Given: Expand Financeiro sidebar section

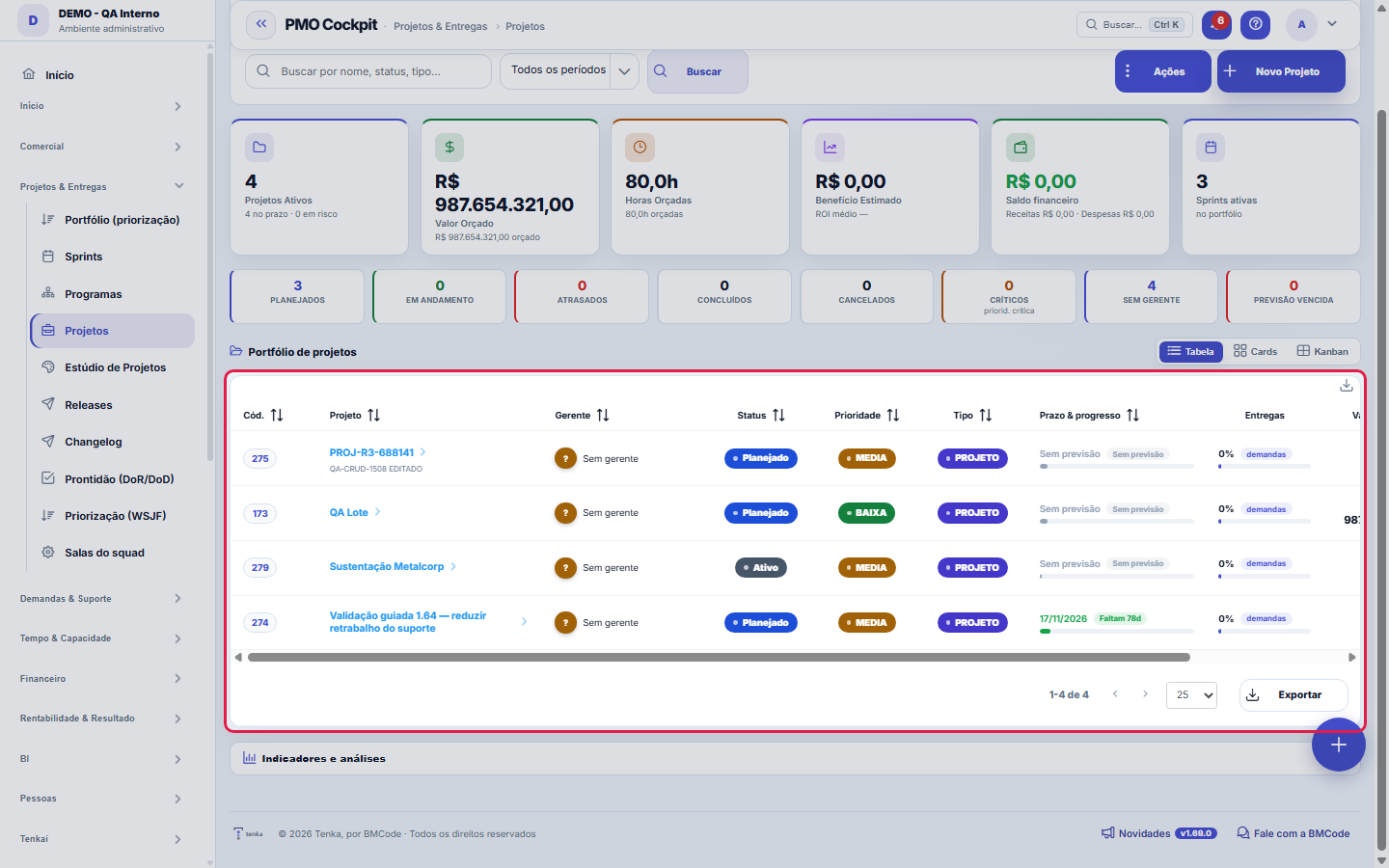Looking at the screenshot, I should click(x=102, y=679).
